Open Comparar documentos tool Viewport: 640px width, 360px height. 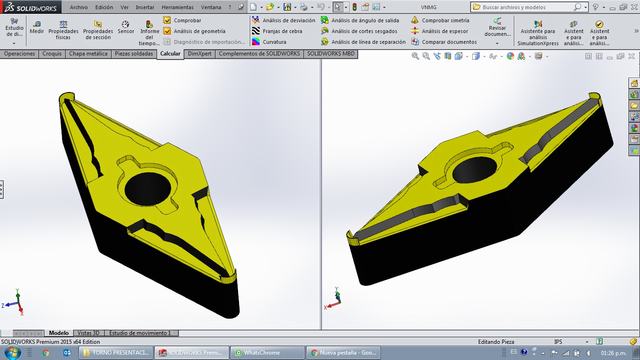pos(444,42)
